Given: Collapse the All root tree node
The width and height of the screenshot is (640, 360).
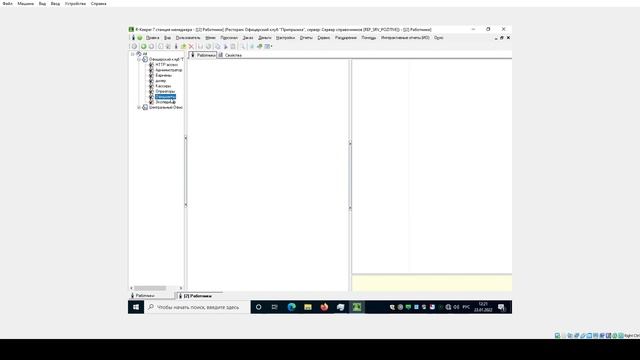Looking at the screenshot, I should pos(133,54).
